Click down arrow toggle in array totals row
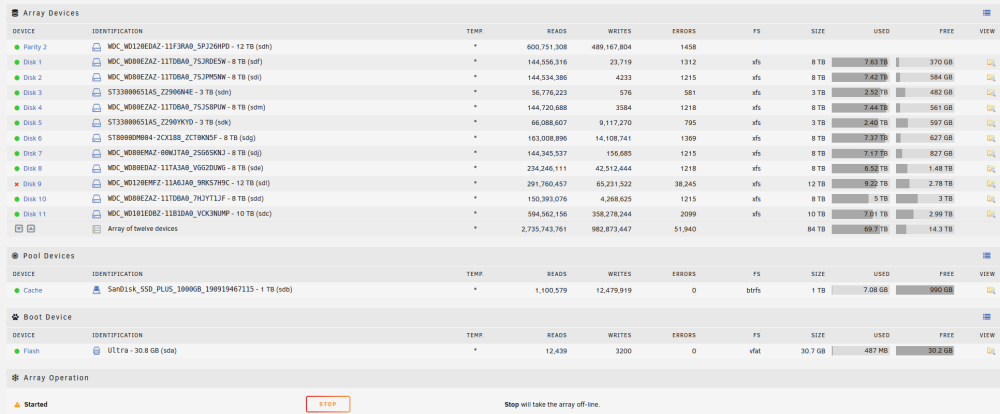This screenshot has height=414, width=1000. [x=18, y=229]
